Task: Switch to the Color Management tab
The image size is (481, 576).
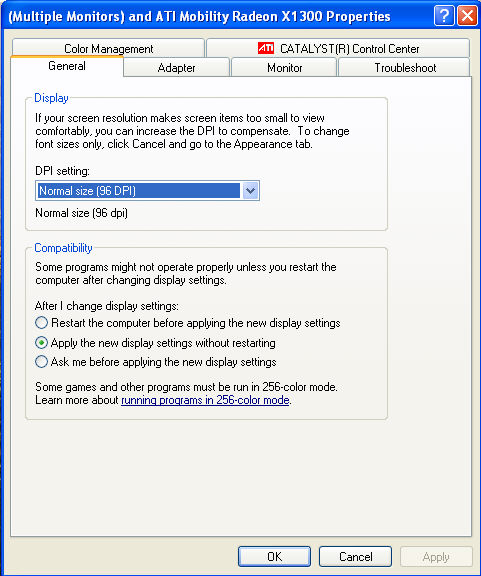Action: tap(108, 48)
